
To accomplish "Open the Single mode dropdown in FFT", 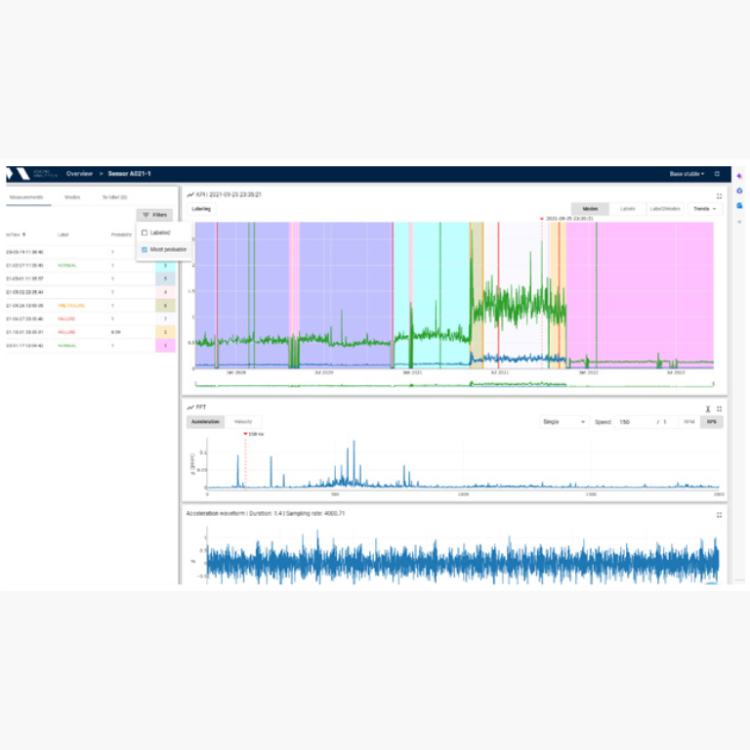I will (x=563, y=422).
